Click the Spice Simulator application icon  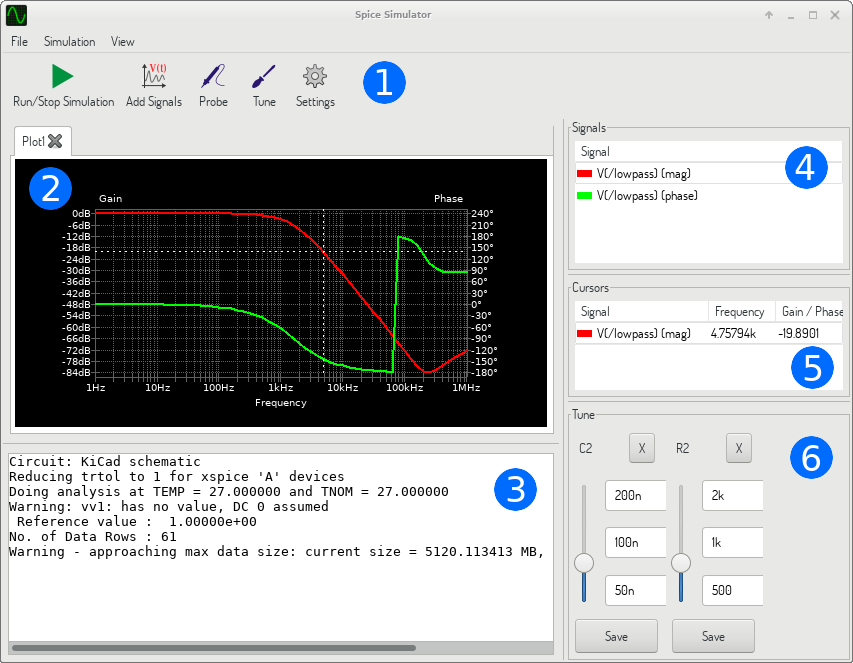click(16, 14)
